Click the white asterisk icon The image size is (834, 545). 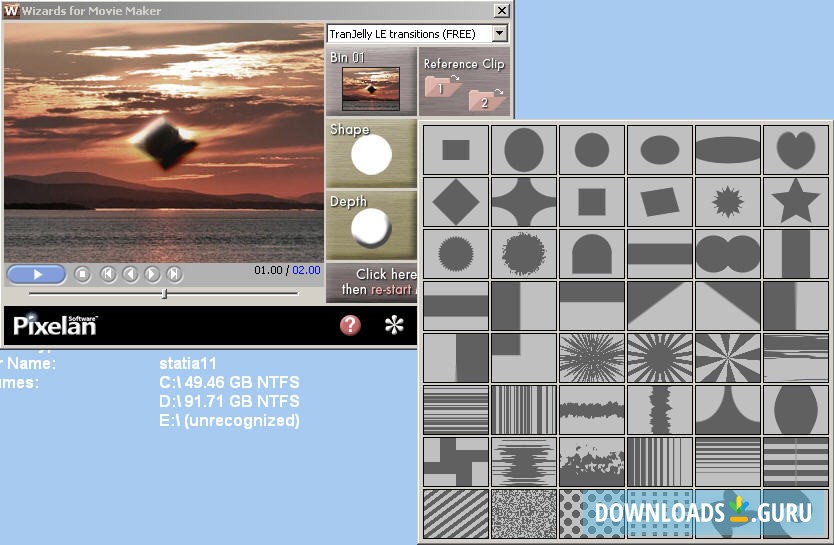coord(394,325)
